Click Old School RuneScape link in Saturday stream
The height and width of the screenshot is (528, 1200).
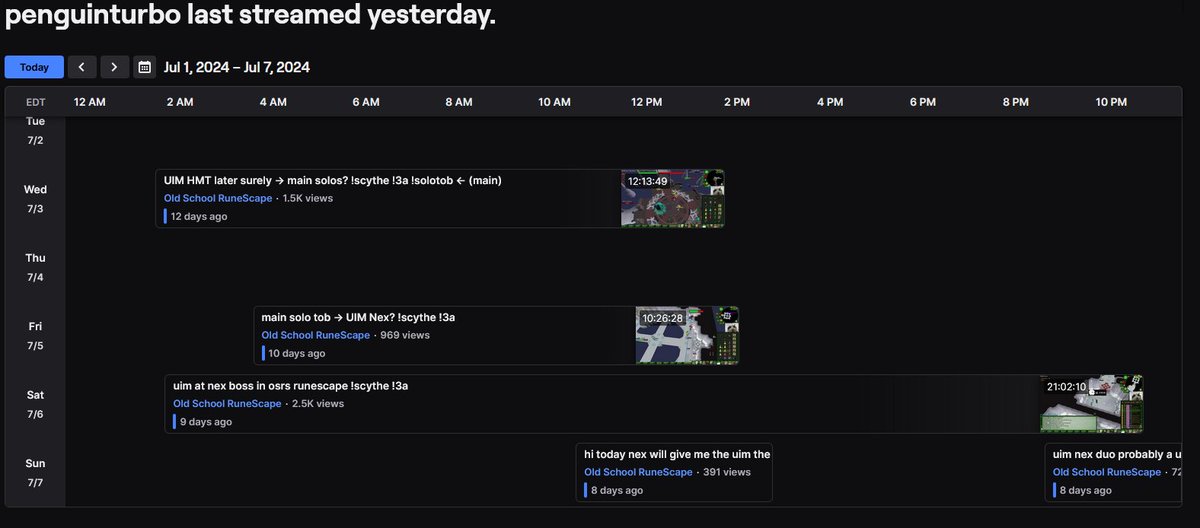coord(227,404)
